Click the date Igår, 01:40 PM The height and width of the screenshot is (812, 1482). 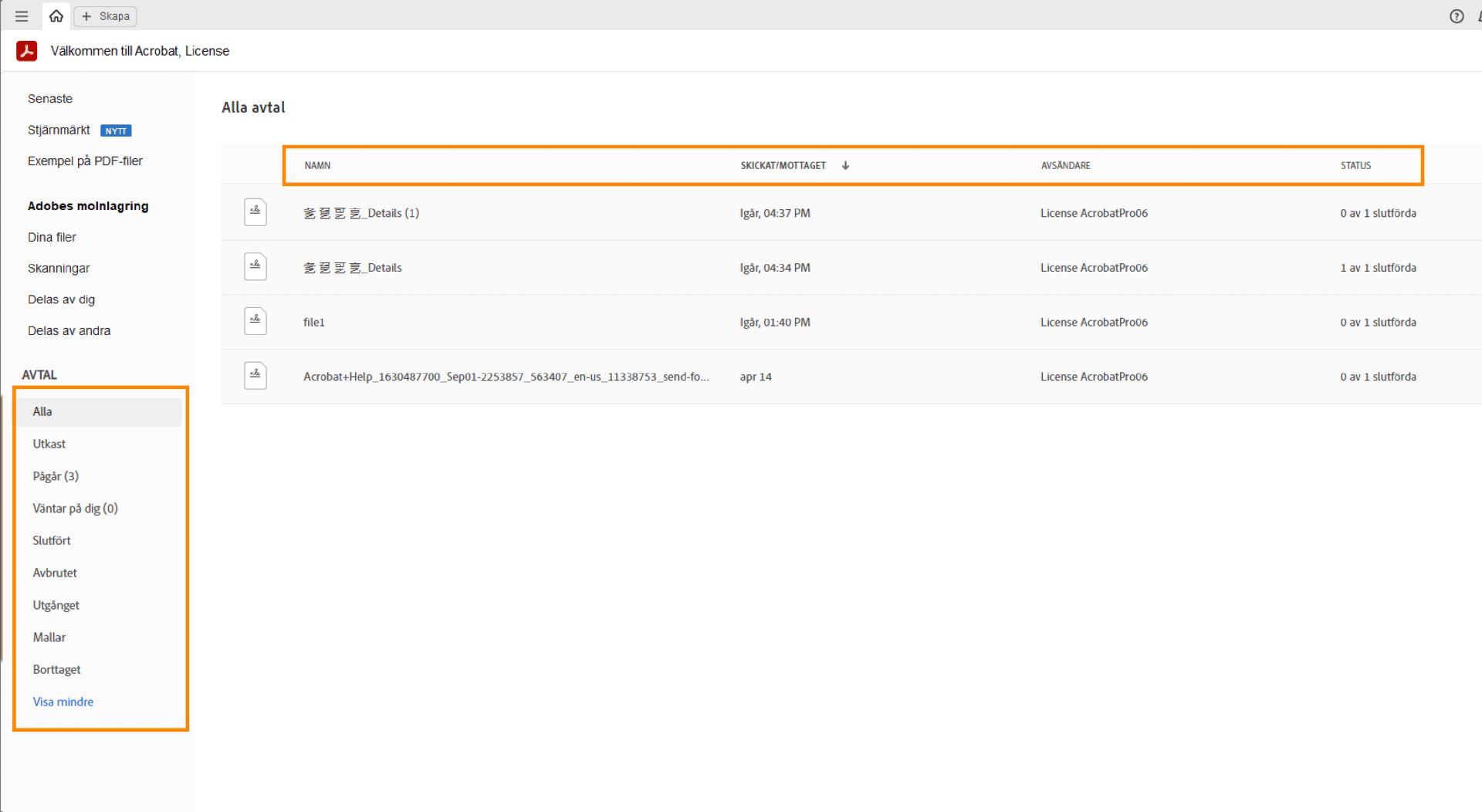pyautogui.click(x=775, y=323)
